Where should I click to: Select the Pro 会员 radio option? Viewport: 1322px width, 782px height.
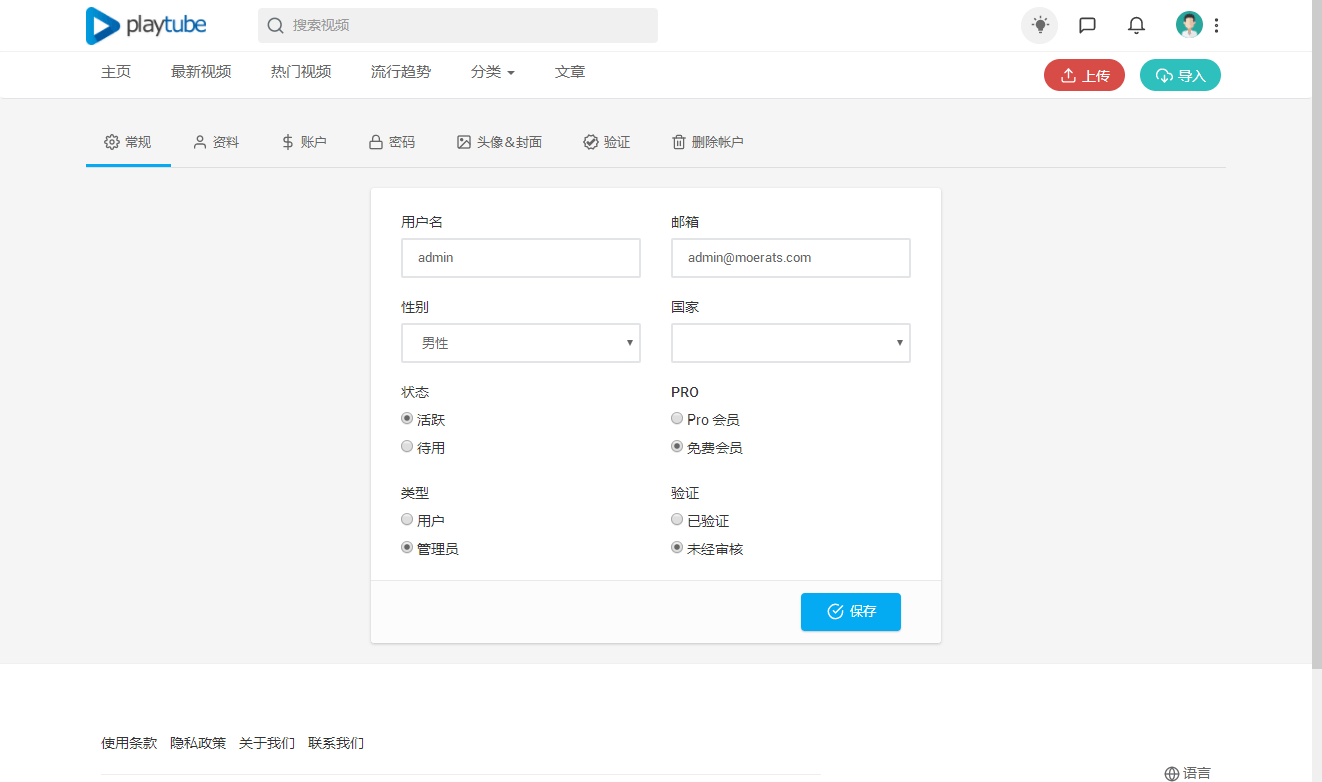coord(677,419)
